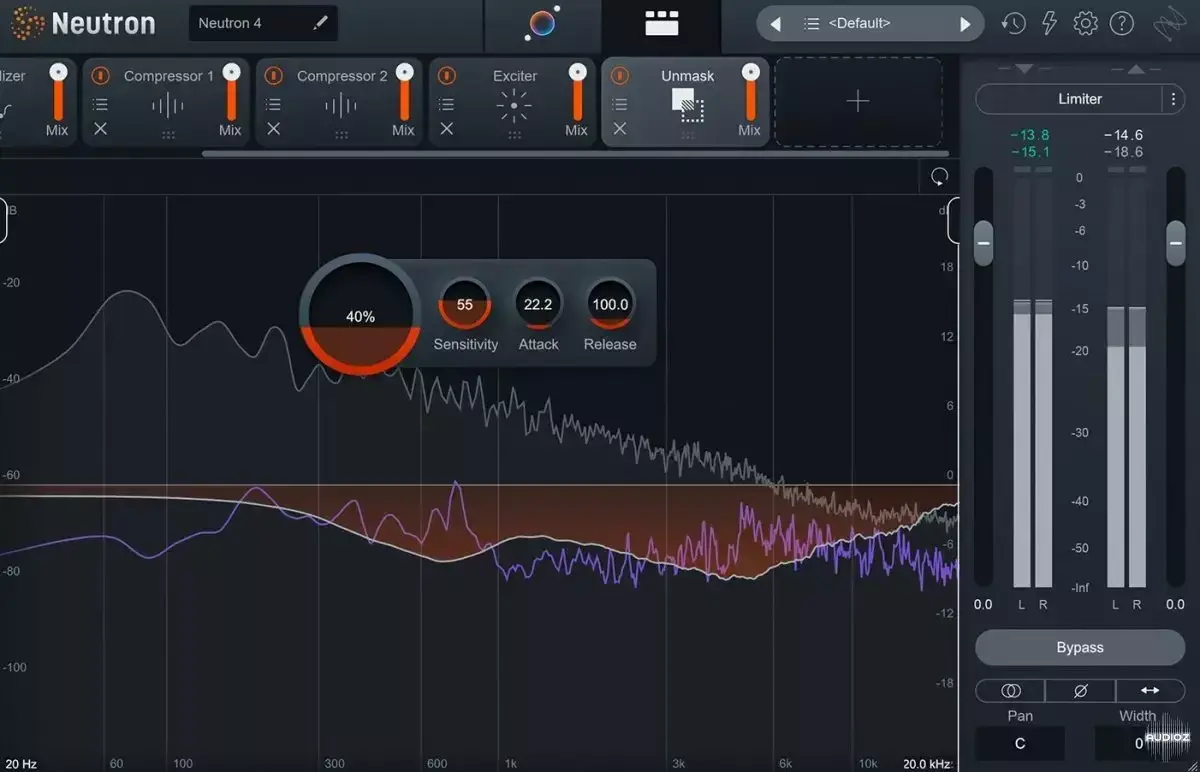Click the 40% Unmask amount knob
The height and width of the screenshot is (772, 1200).
pos(360,314)
